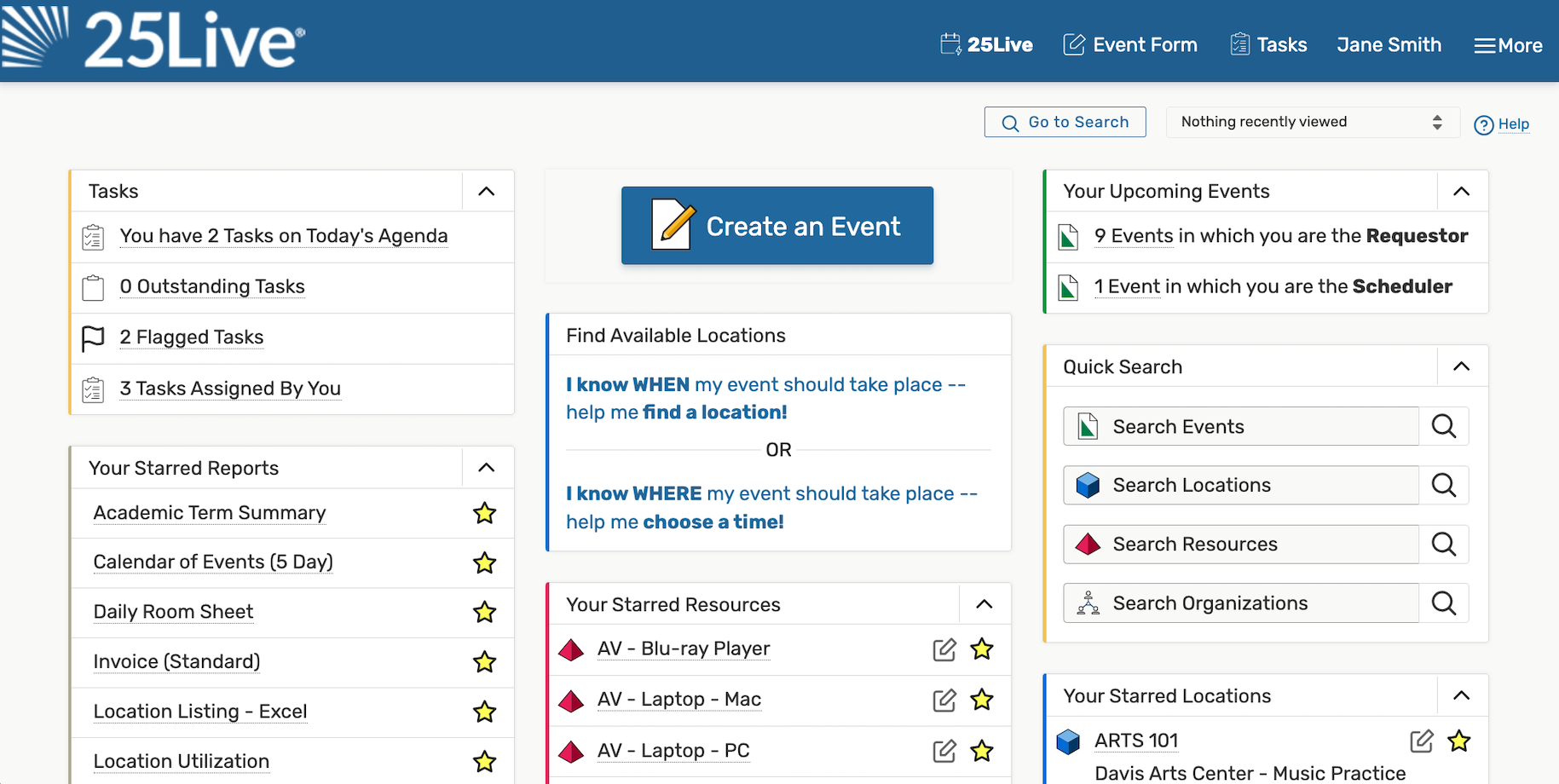Click the empty clipboard icon beside Outstanding Tasks
Viewport: 1559px width, 784px height.
coord(93,287)
